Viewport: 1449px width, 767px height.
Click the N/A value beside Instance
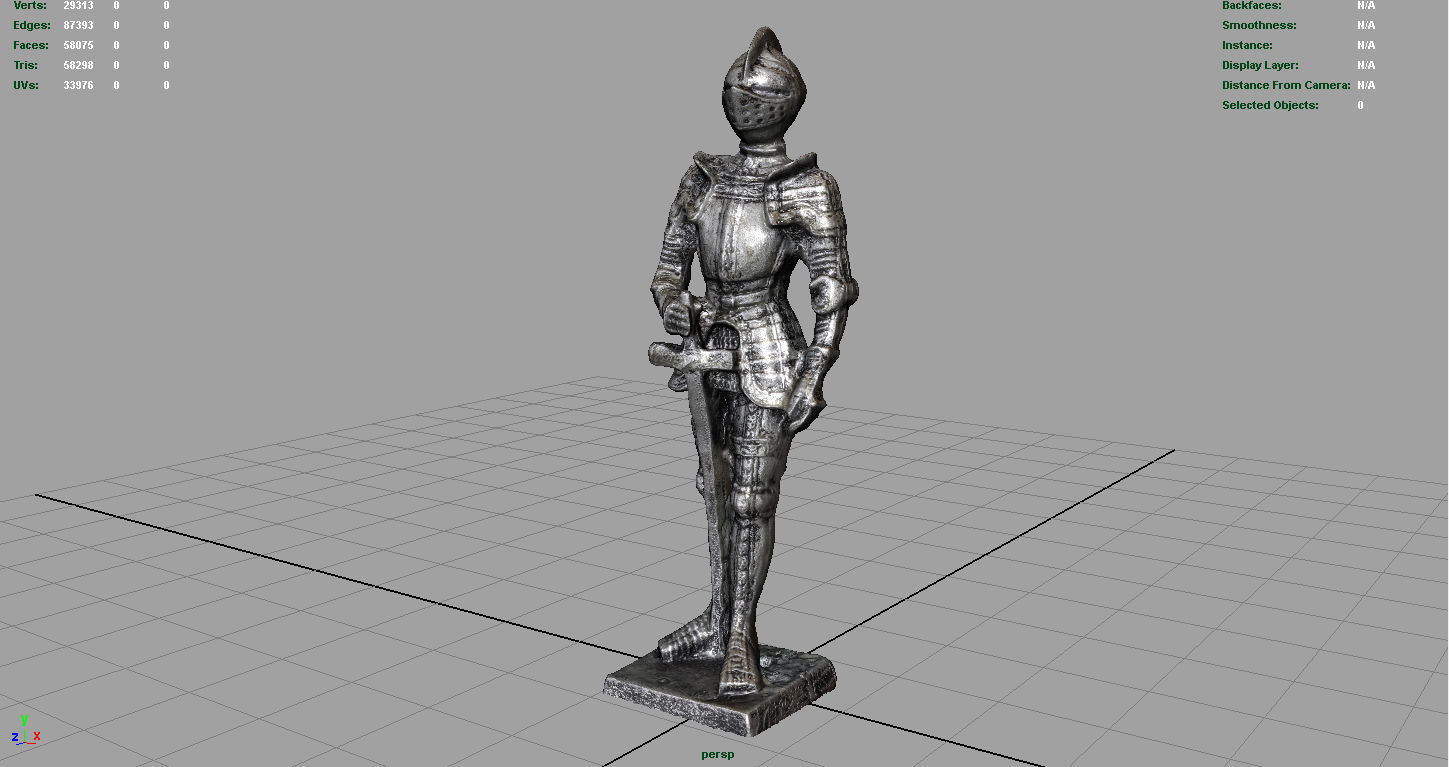[x=1366, y=45]
